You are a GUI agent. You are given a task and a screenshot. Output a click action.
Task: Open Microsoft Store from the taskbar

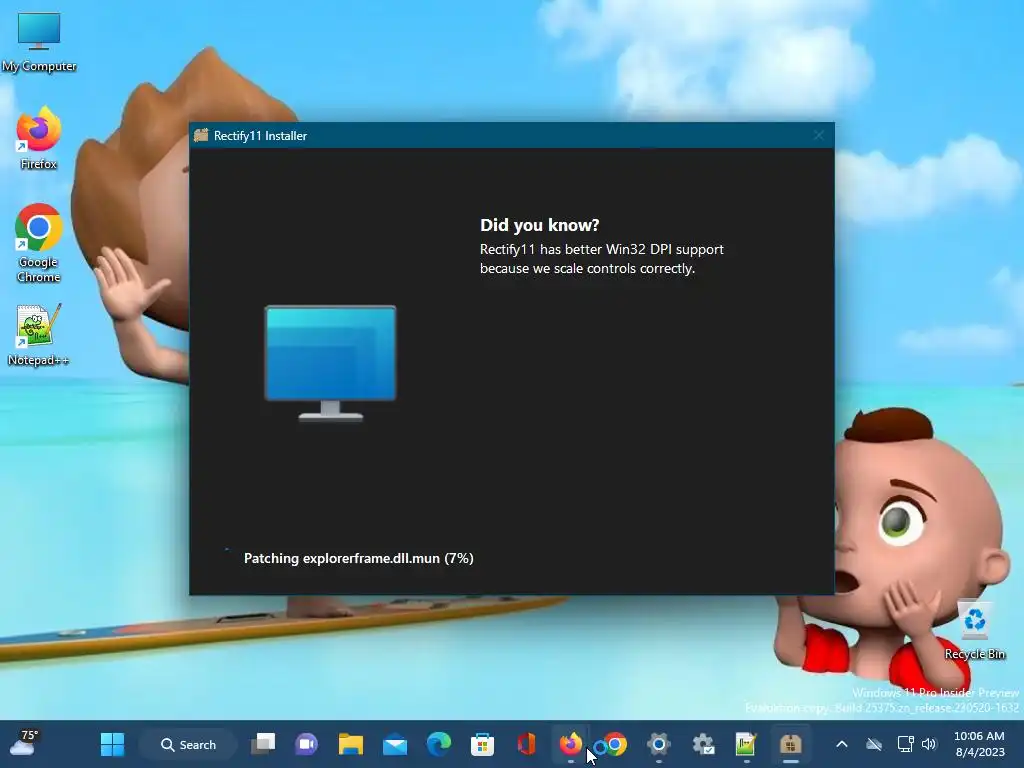483,744
